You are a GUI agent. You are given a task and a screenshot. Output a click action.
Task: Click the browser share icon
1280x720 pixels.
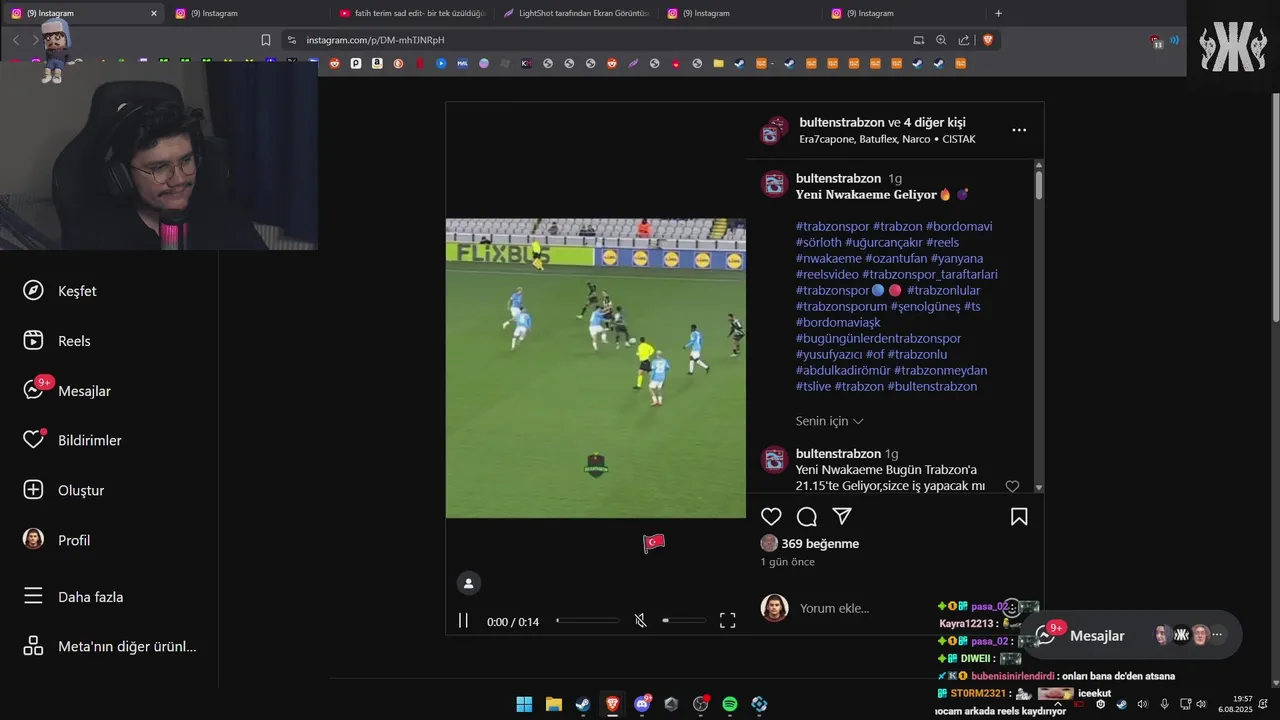(964, 40)
